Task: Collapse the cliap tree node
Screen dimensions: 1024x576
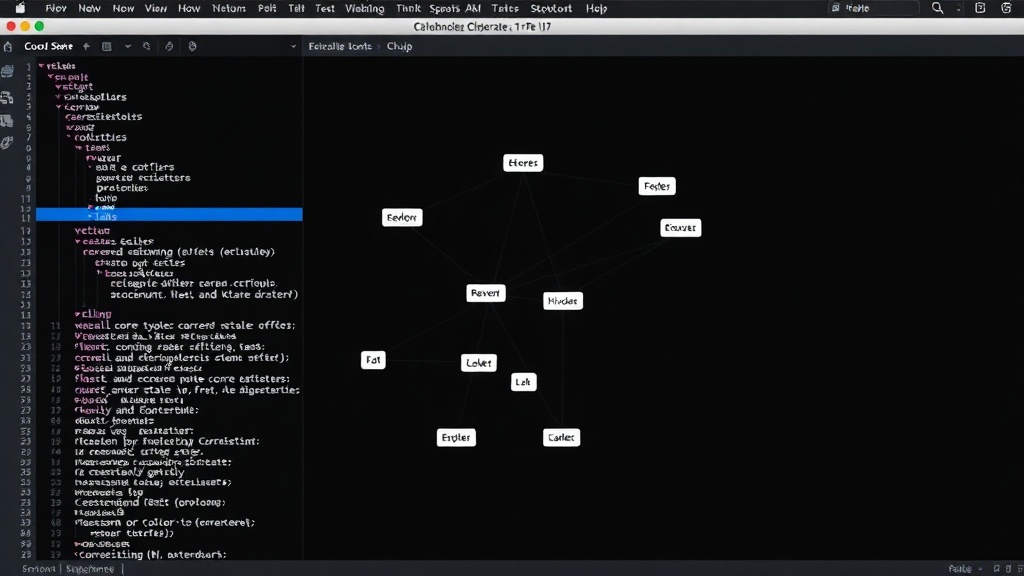Action: tap(77, 314)
